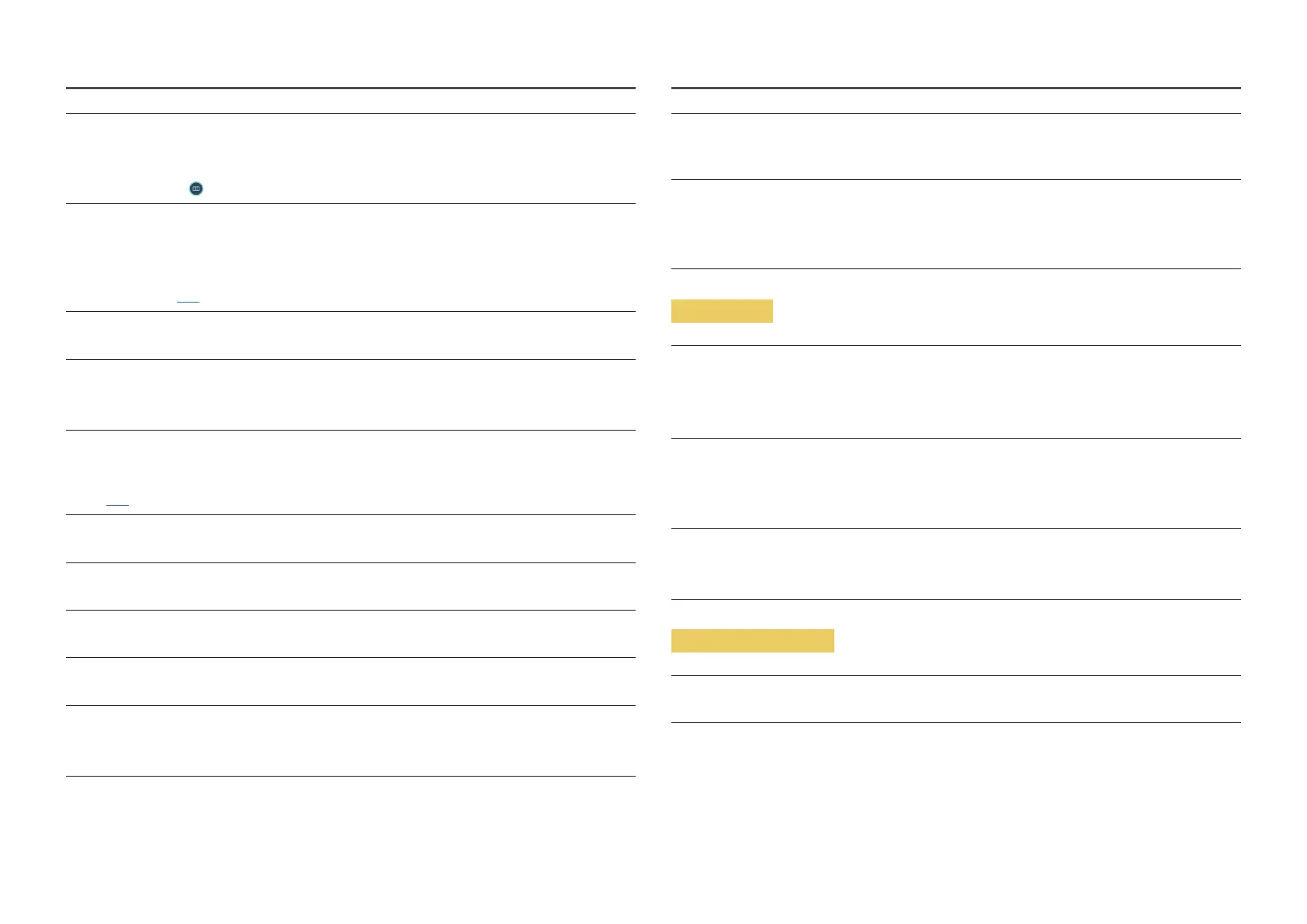Viewport: 1307px width, 924px height.
Task: Open the lower blue underlined link in left table
Action: coord(117,504)
